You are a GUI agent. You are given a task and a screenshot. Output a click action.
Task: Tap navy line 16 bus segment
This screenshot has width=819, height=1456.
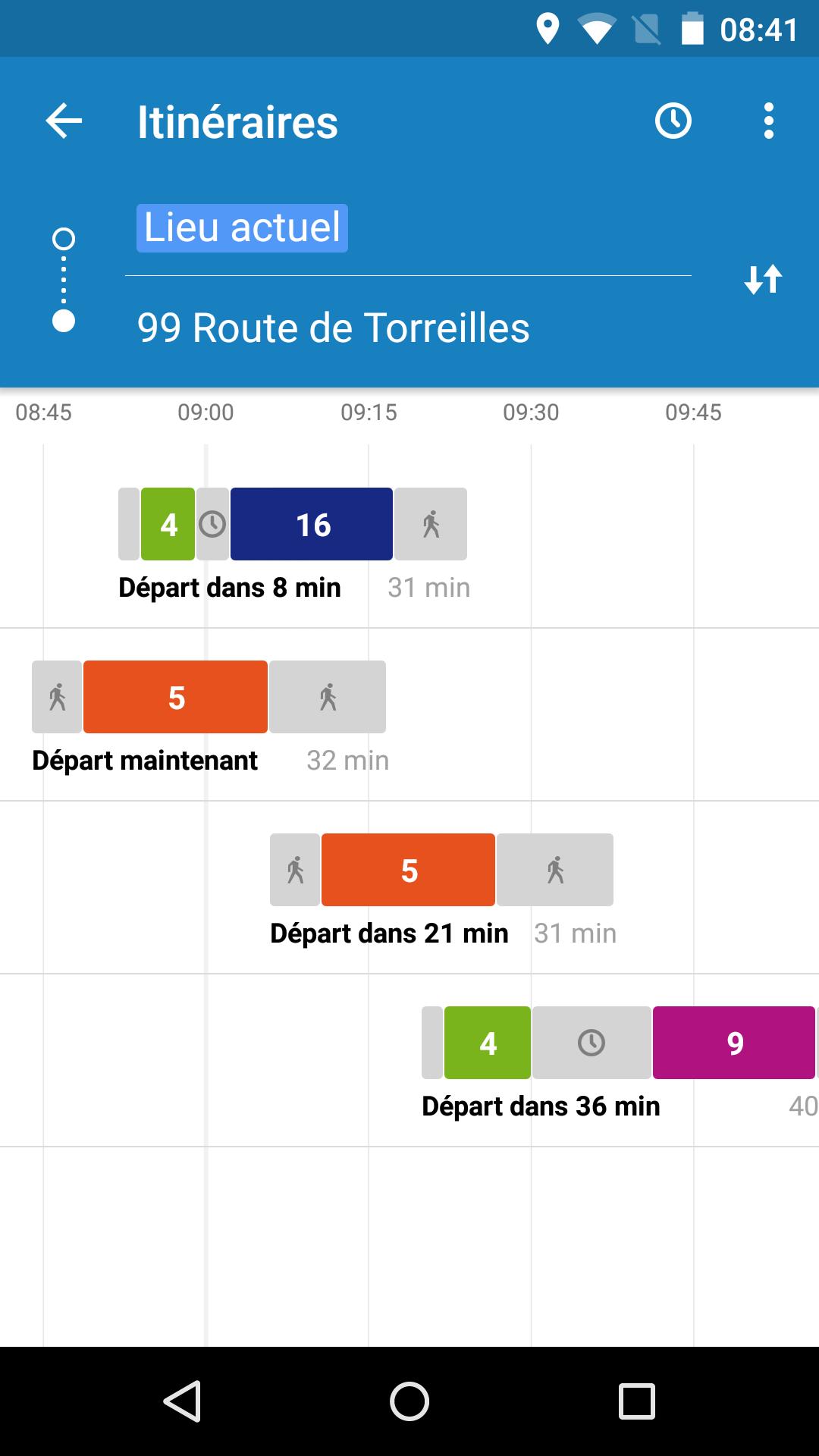pyautogui.click(x=312, y=524)
